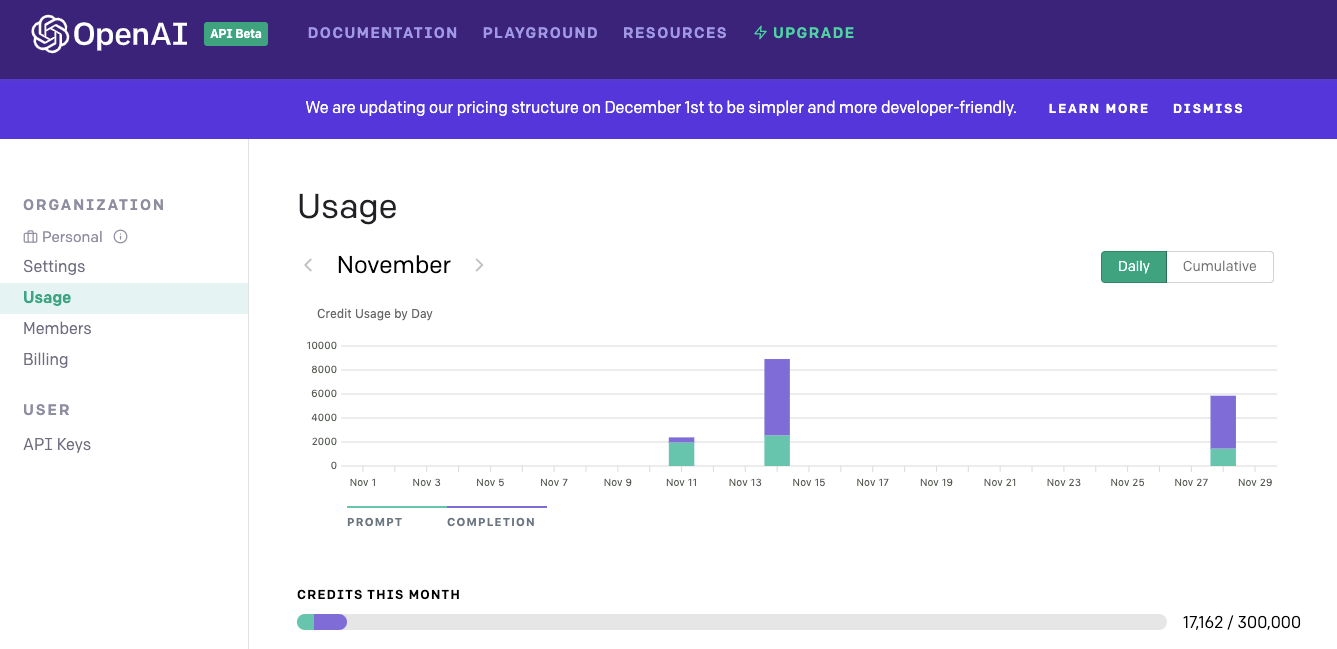Click the API Beta badge
Image resolution: width=1337 pixels, height=649 pixels.
(x=236, y=34)
